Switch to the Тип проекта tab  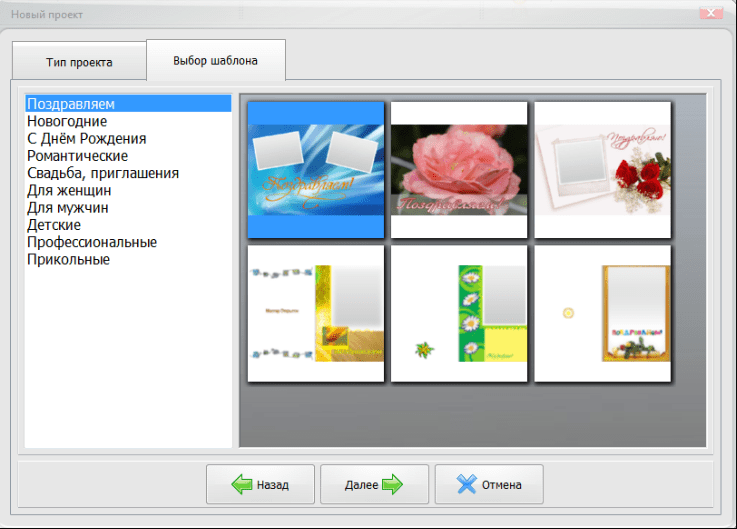click(79, 62)
